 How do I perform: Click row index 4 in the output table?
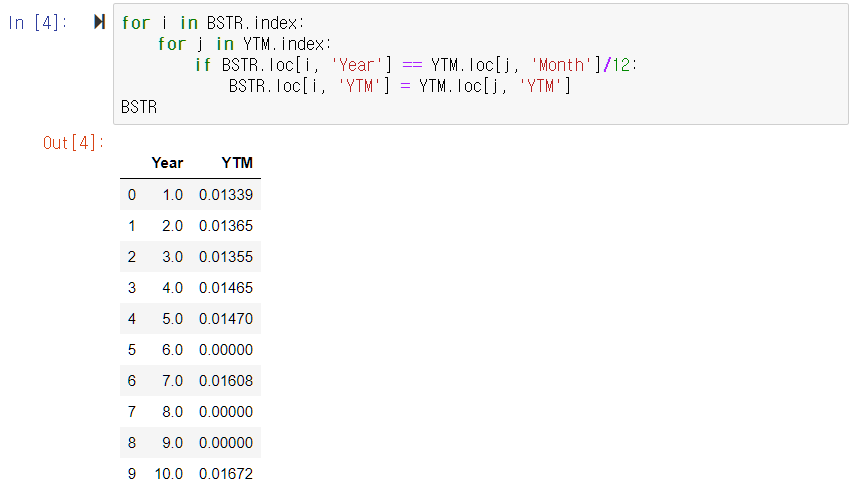(x=132, y=318)
